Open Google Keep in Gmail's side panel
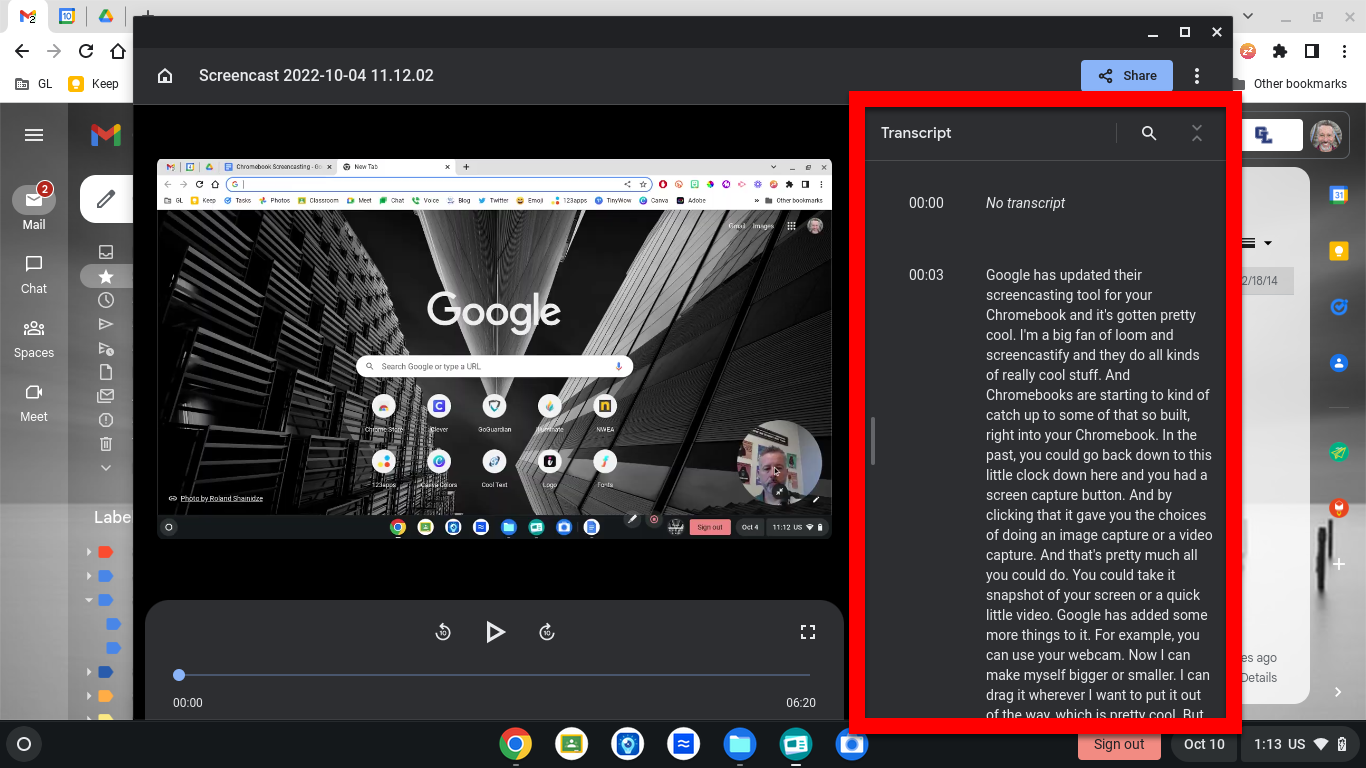 1339,251
